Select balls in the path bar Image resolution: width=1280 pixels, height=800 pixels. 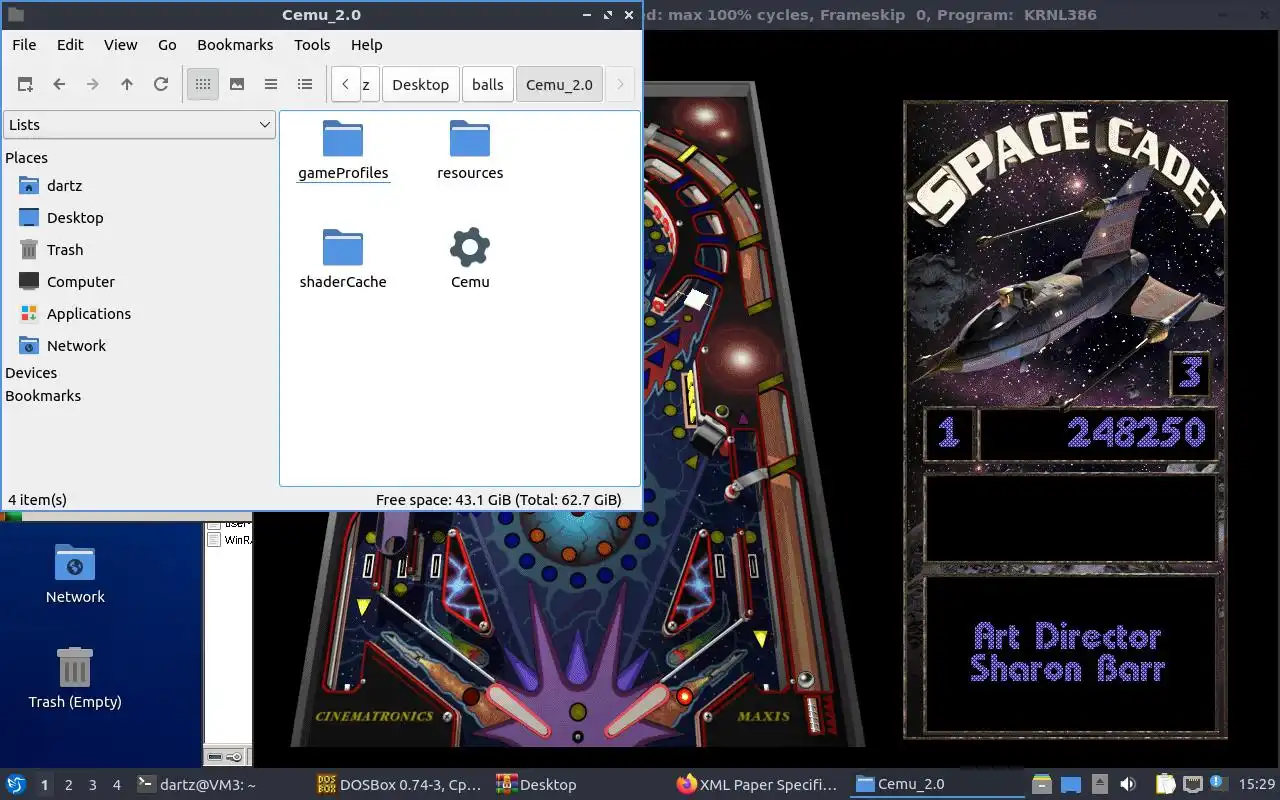[x=488, y=85]
